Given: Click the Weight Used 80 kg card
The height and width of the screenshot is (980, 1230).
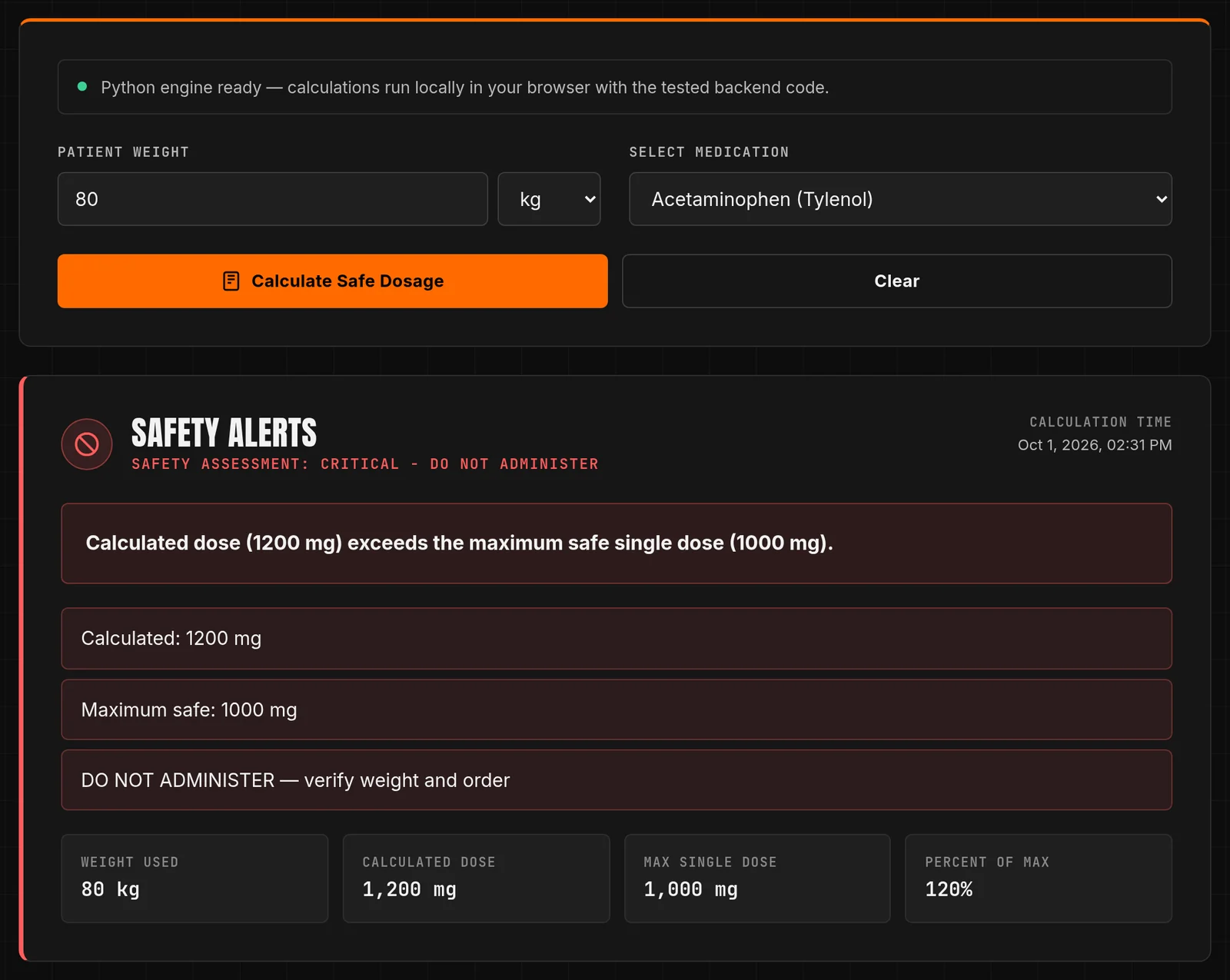Looking at the screenshot, I should 194,879.
